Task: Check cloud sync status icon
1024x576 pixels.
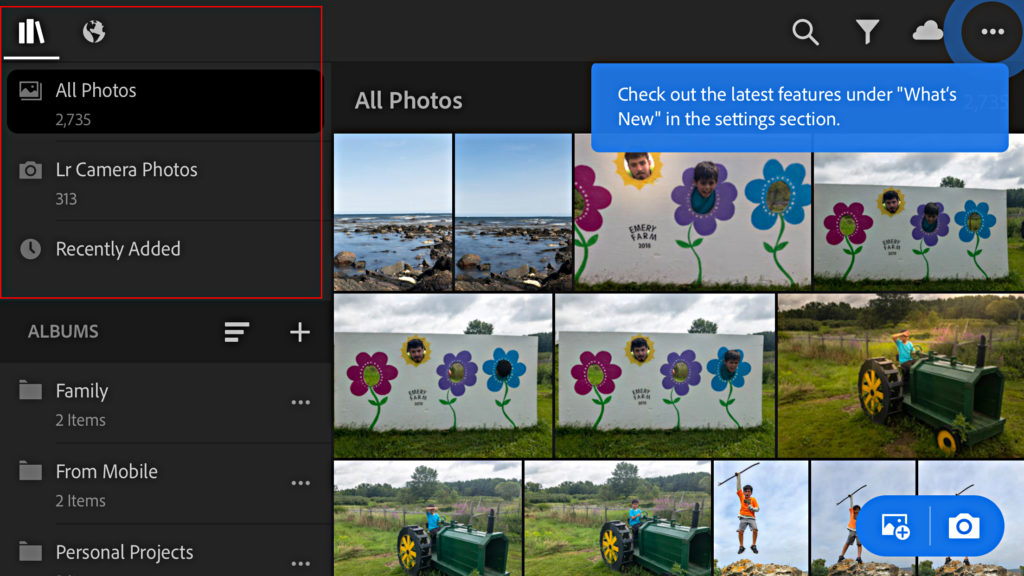Action: click(927, 32)
